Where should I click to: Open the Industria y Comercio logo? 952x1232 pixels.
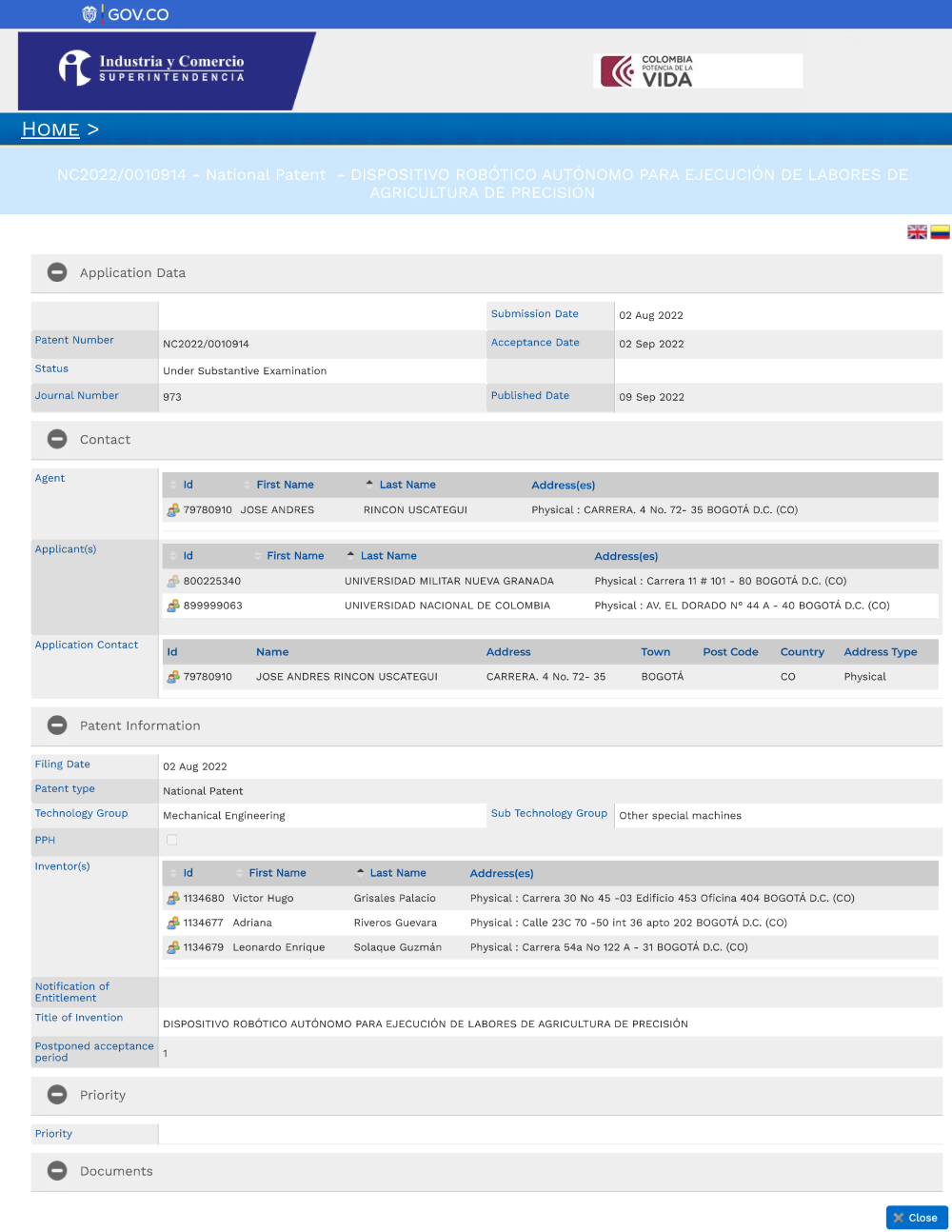(152, 69)
